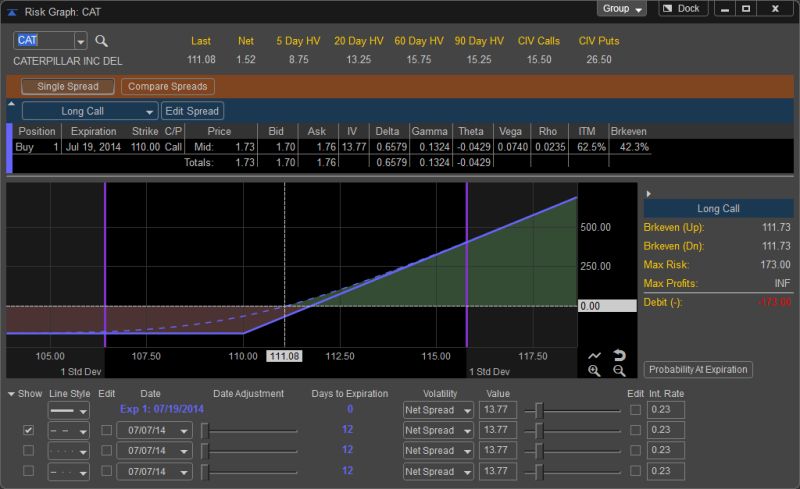
Task: Click the ITM 62.5% cell
Action: [x=591, y=147]
